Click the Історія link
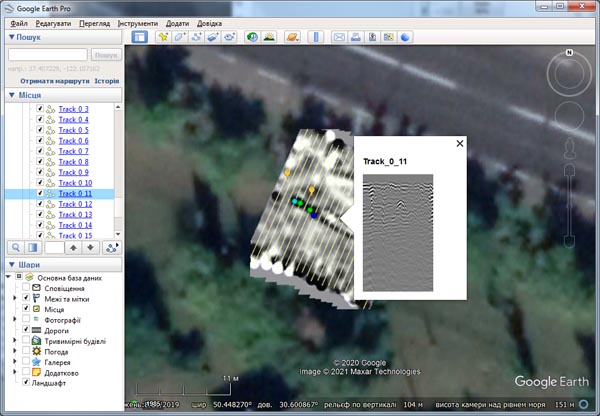Image resolution: width=600 pixels, height=416 pixels. pos(106,81)
